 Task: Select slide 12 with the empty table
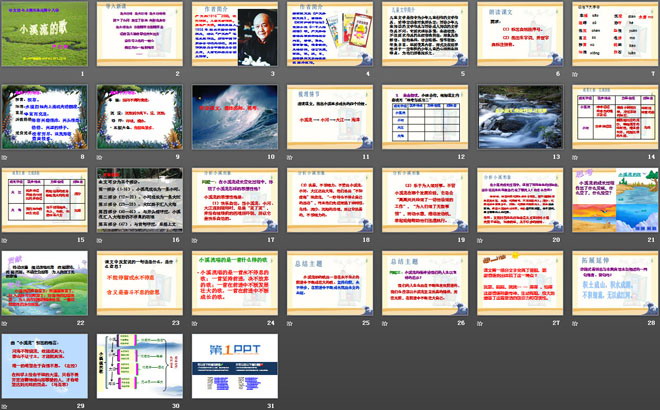pos(425,117)
